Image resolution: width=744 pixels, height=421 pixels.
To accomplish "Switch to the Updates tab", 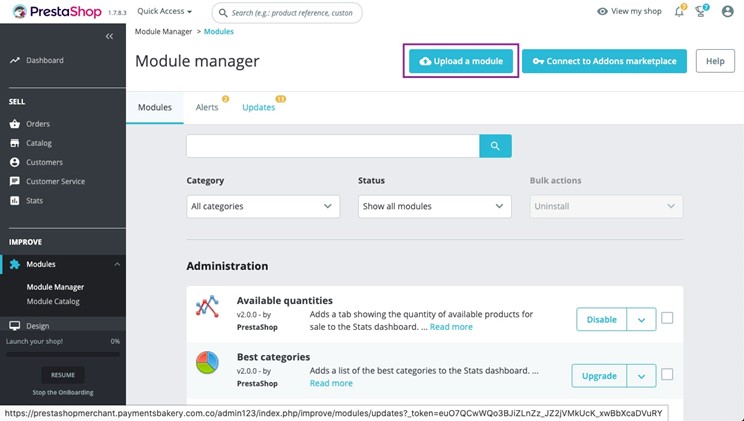I will [x=259, y=107].
